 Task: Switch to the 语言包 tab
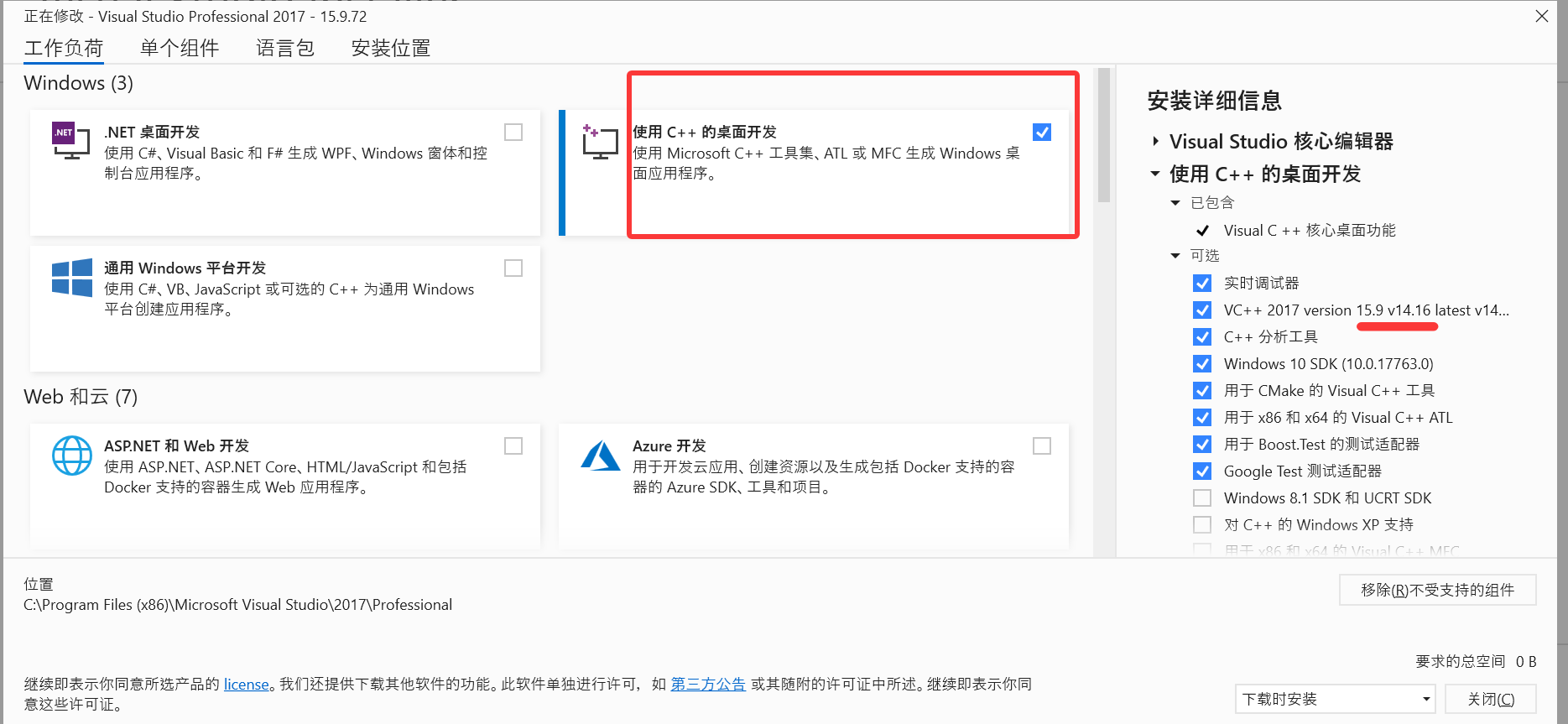pos(285,48)
